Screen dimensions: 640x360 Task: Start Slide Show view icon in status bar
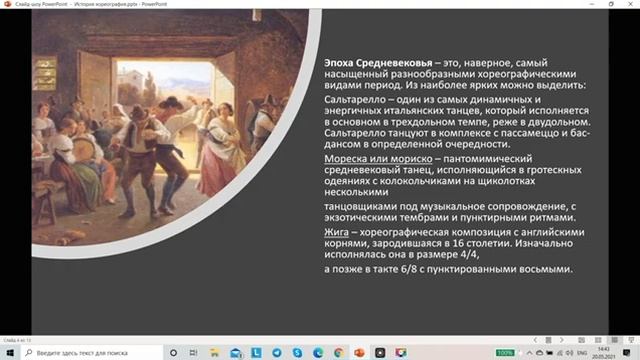click(x=631, y=340)
